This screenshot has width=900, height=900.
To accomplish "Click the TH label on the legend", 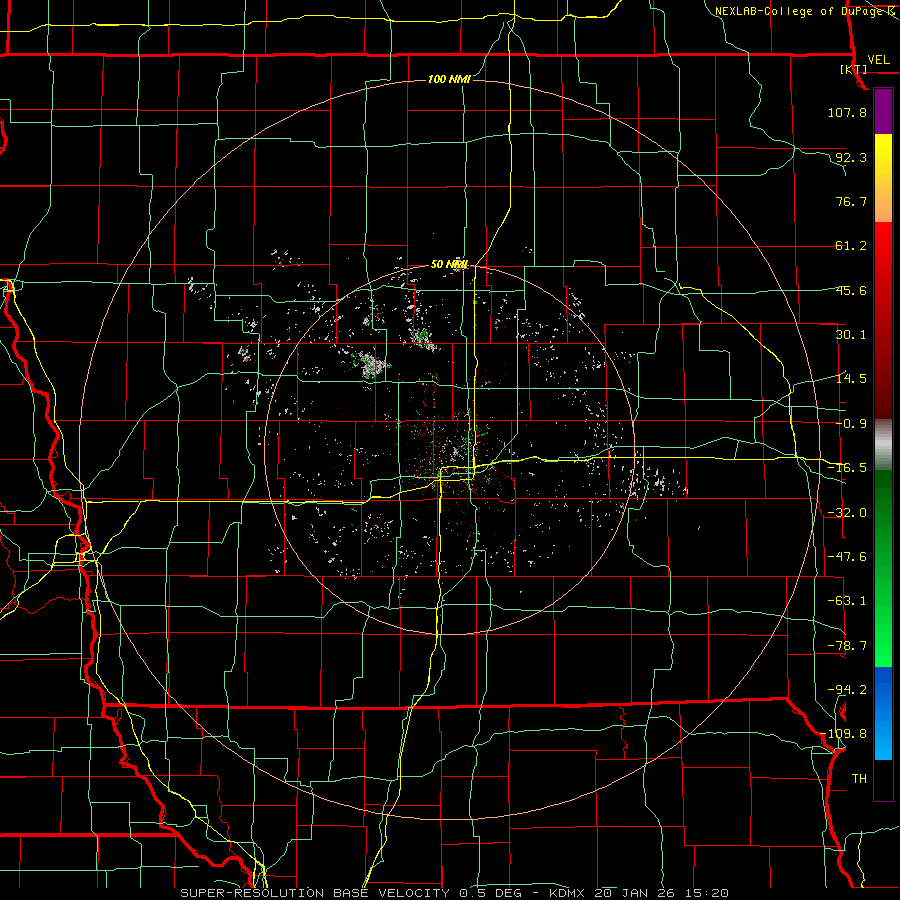I will (859, 778).
